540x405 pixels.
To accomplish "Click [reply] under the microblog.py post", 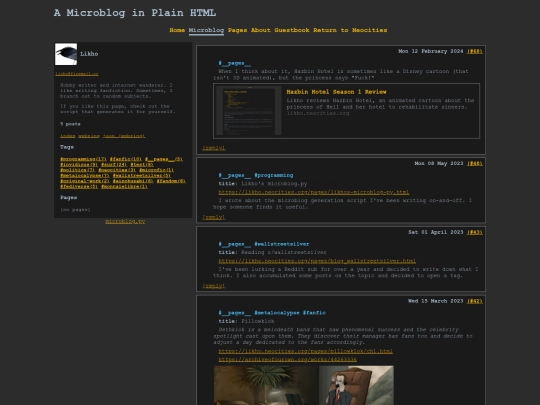I will click(214, 217).
